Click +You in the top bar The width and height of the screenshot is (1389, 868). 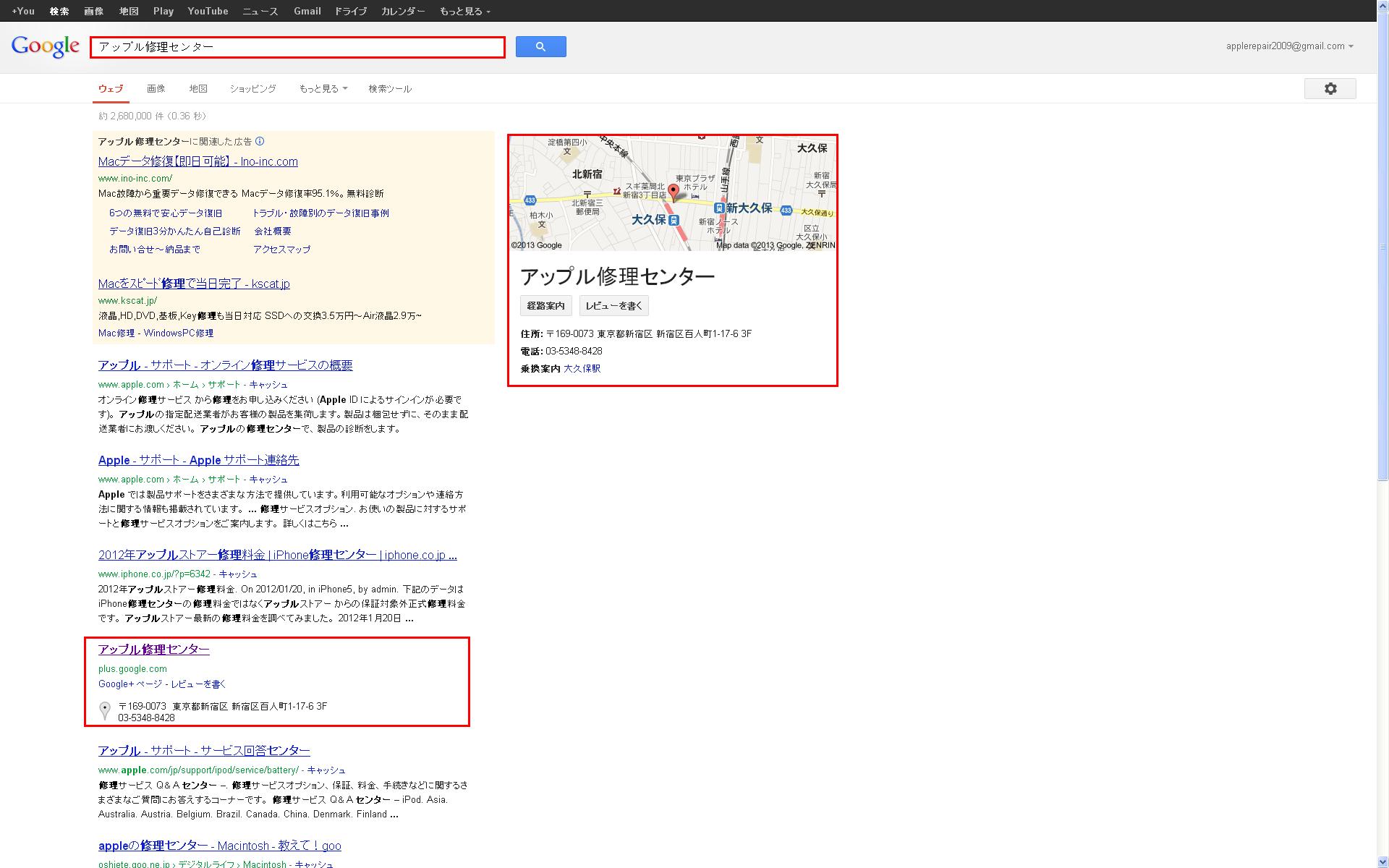(x=23, y=11)
